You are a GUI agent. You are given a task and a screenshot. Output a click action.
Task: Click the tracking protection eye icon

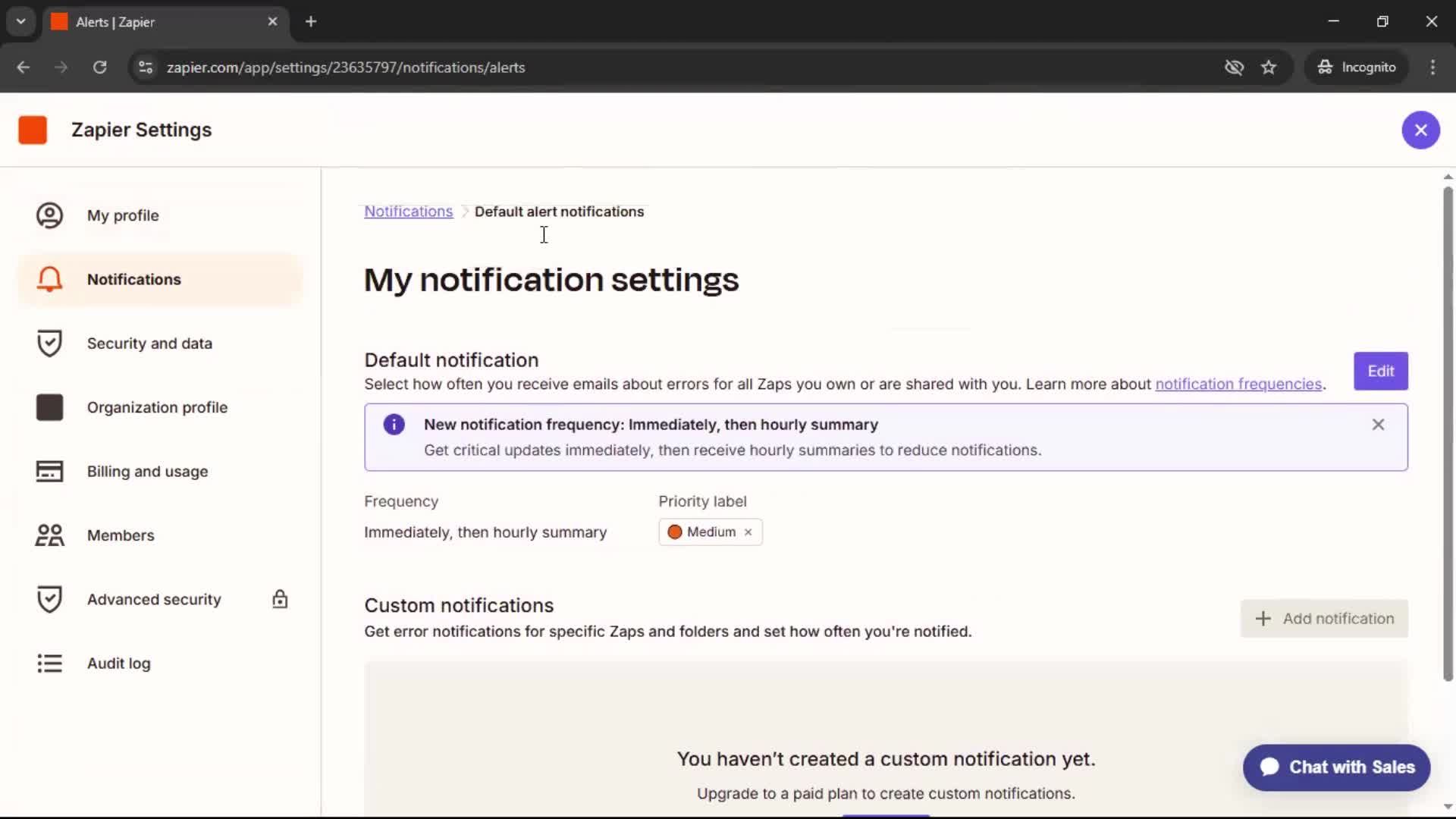(1234, 67)
